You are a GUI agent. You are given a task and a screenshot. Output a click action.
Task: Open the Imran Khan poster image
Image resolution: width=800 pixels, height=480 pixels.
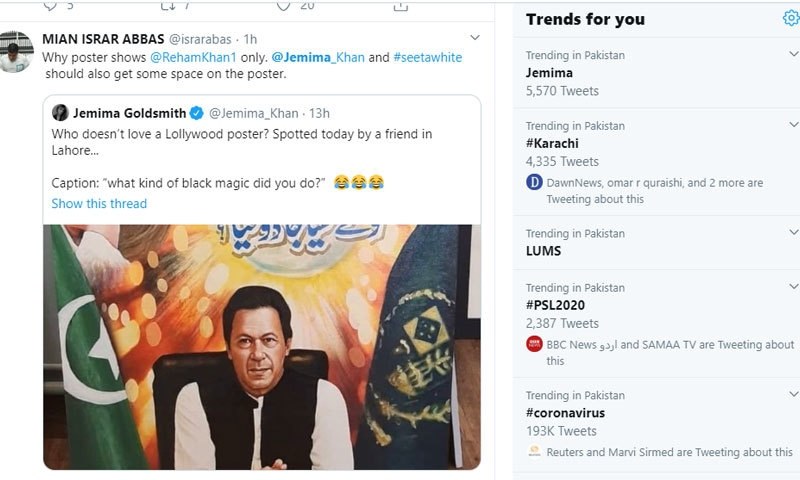[262, 346]
